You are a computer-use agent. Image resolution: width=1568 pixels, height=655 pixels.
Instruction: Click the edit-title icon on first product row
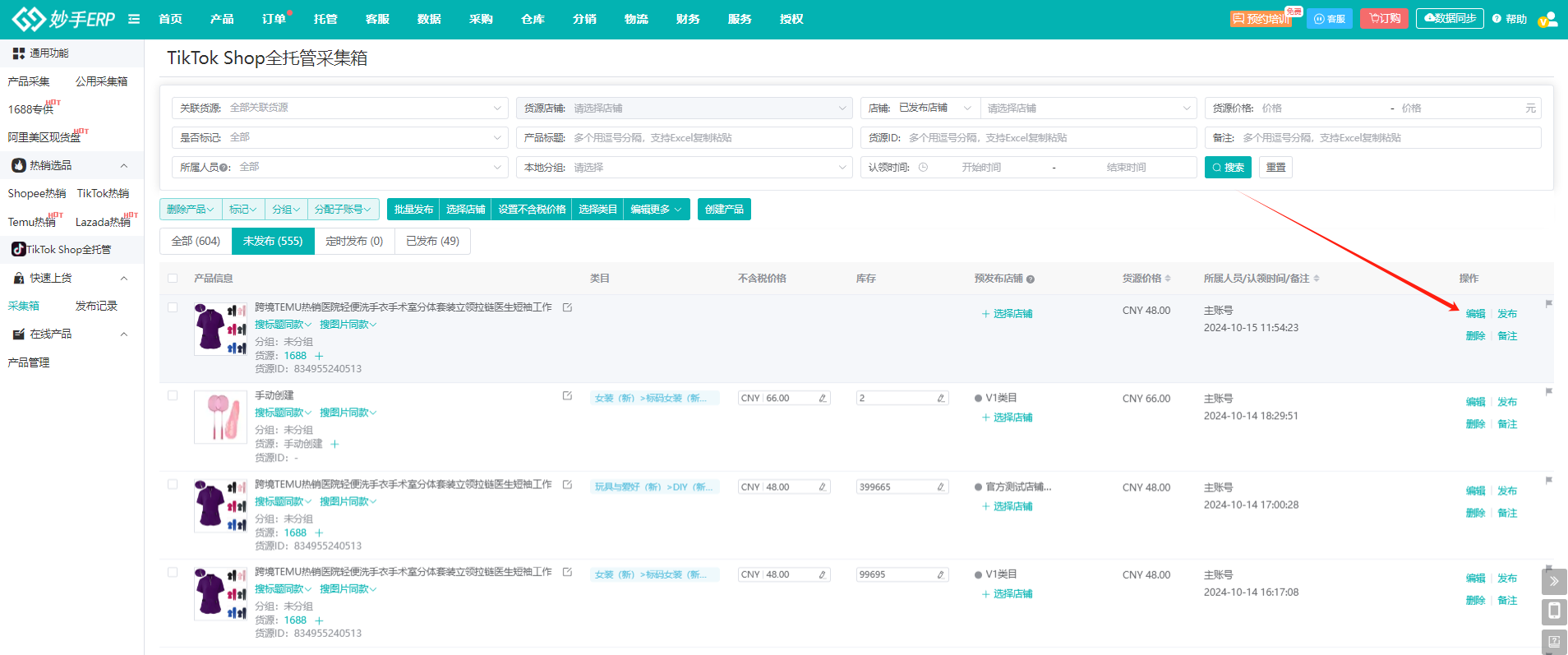coord(567,307)
